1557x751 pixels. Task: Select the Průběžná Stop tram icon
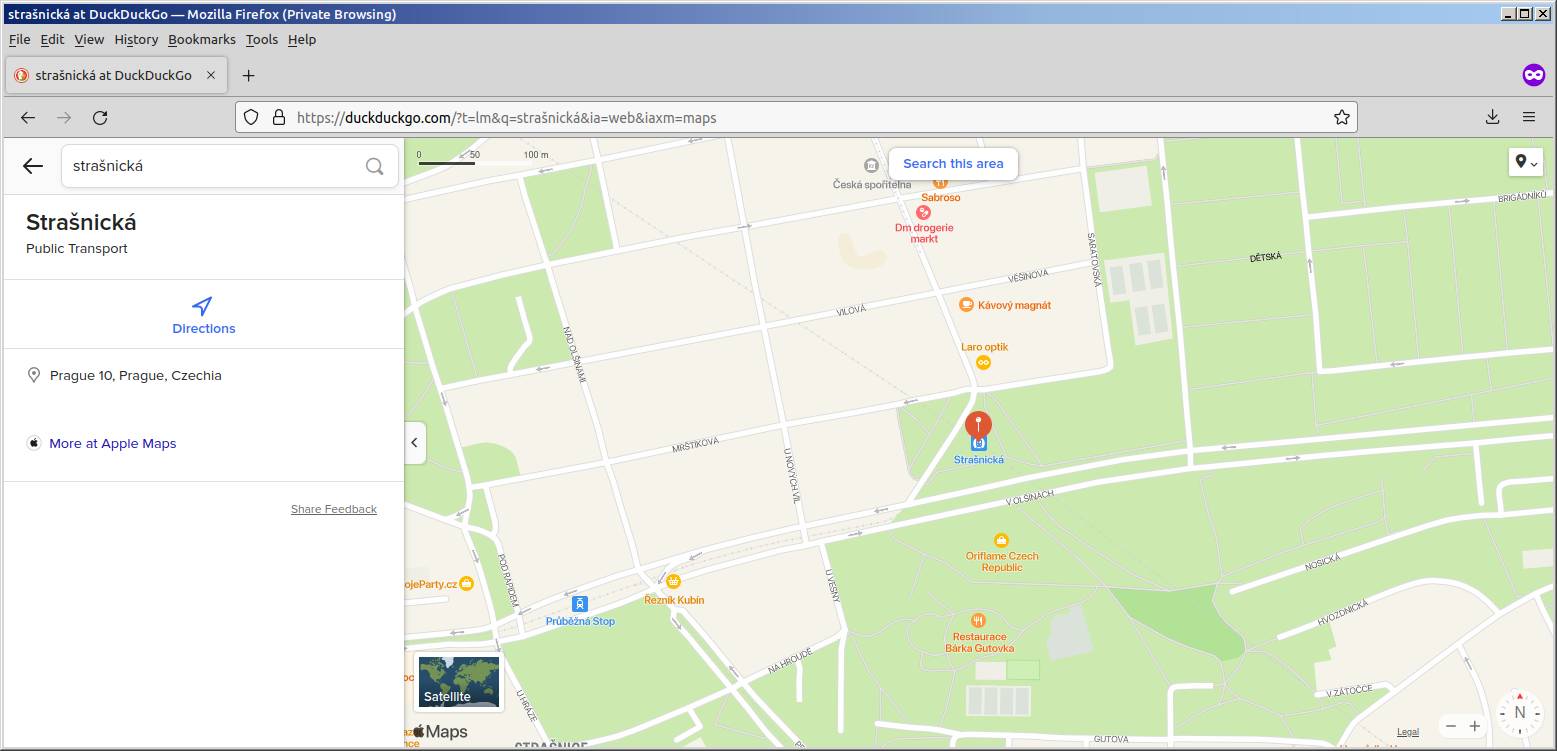click(580, 604)
